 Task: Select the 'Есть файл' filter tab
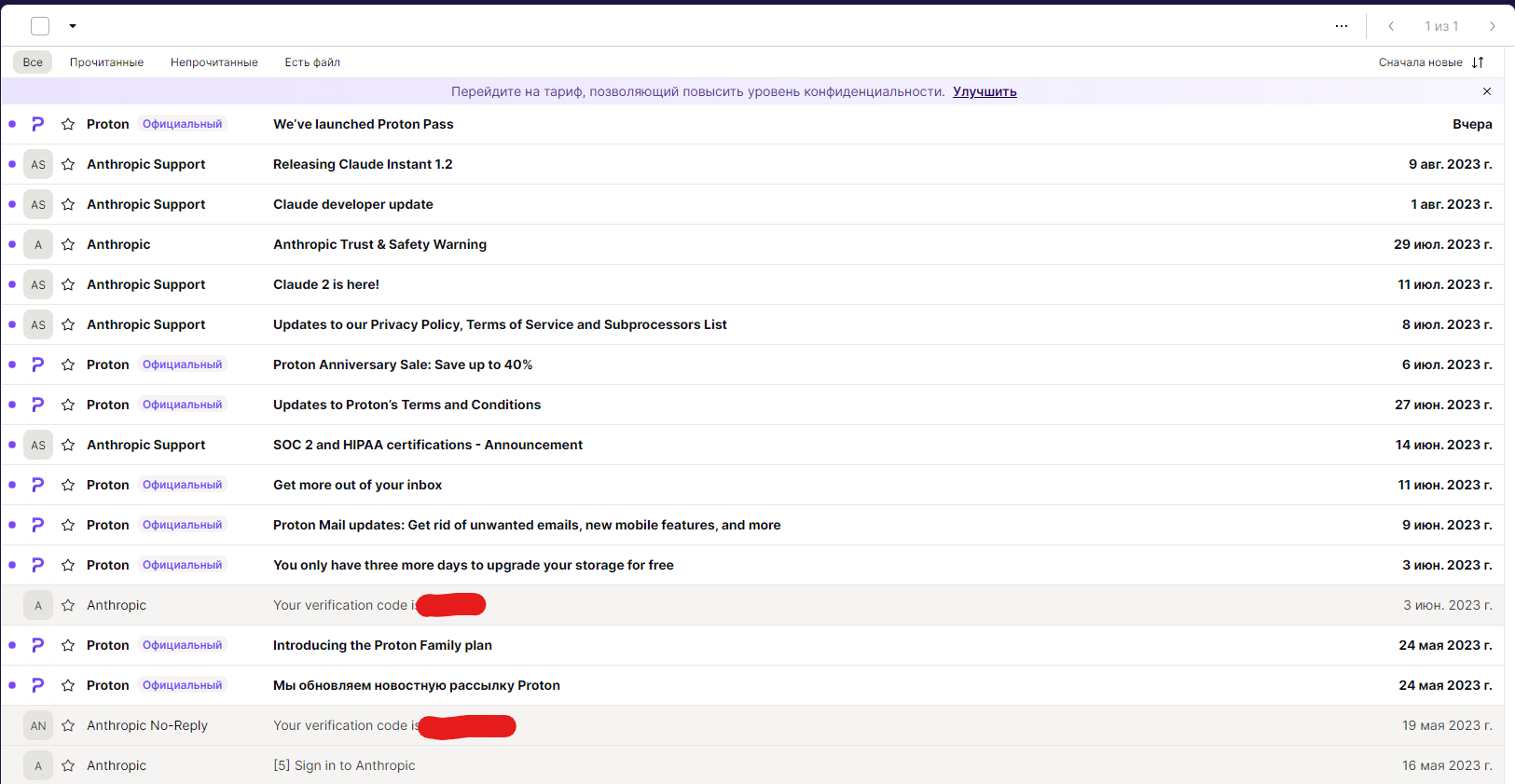[312, 62]
